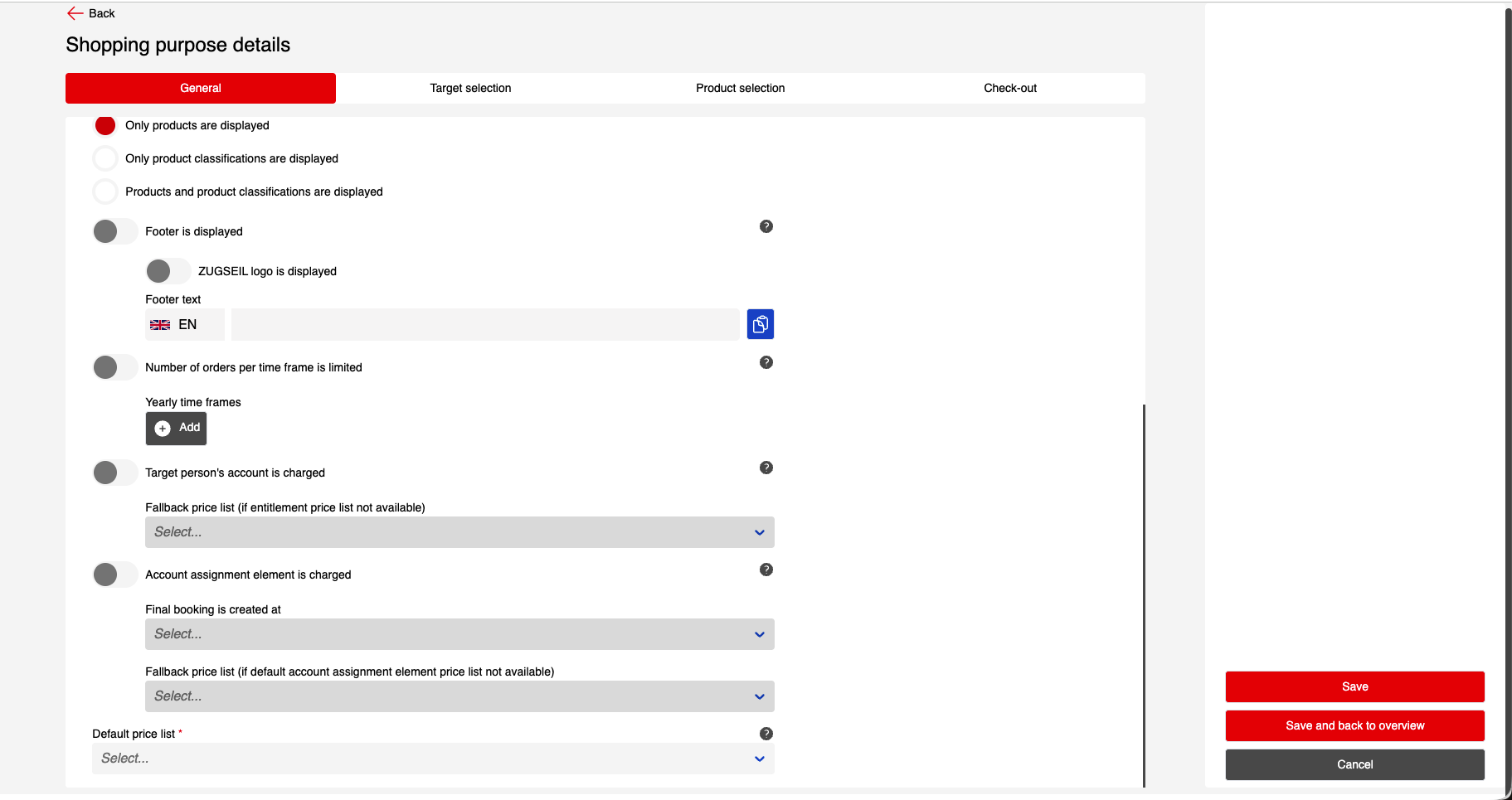This screenshot has width=1512, height=800.
Task: Open the Default price list dropdown
Action: click(x=432, y=759)
